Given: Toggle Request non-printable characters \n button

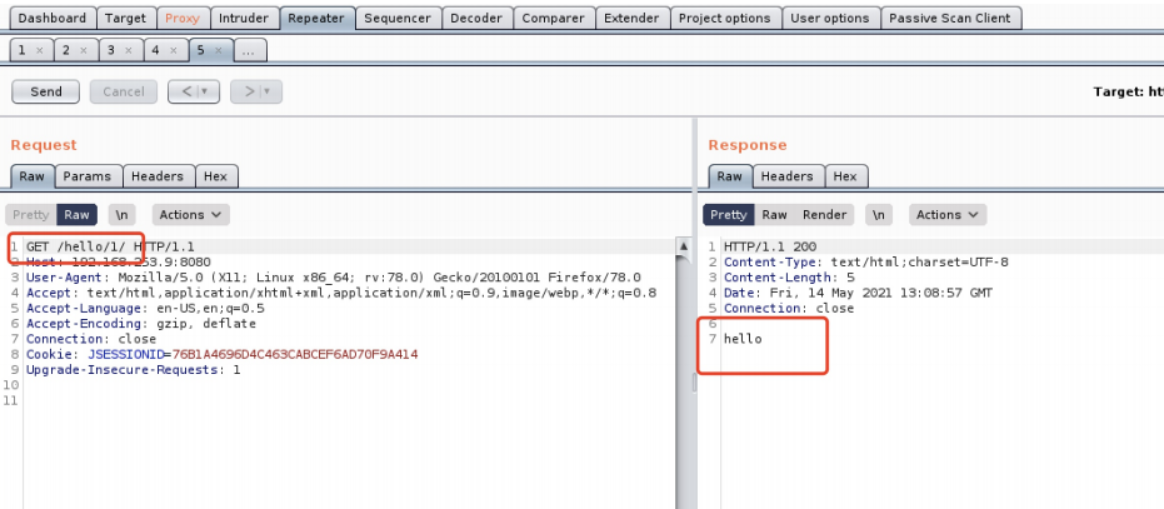Looking at the screenshot, I should (x=122, y=214).
